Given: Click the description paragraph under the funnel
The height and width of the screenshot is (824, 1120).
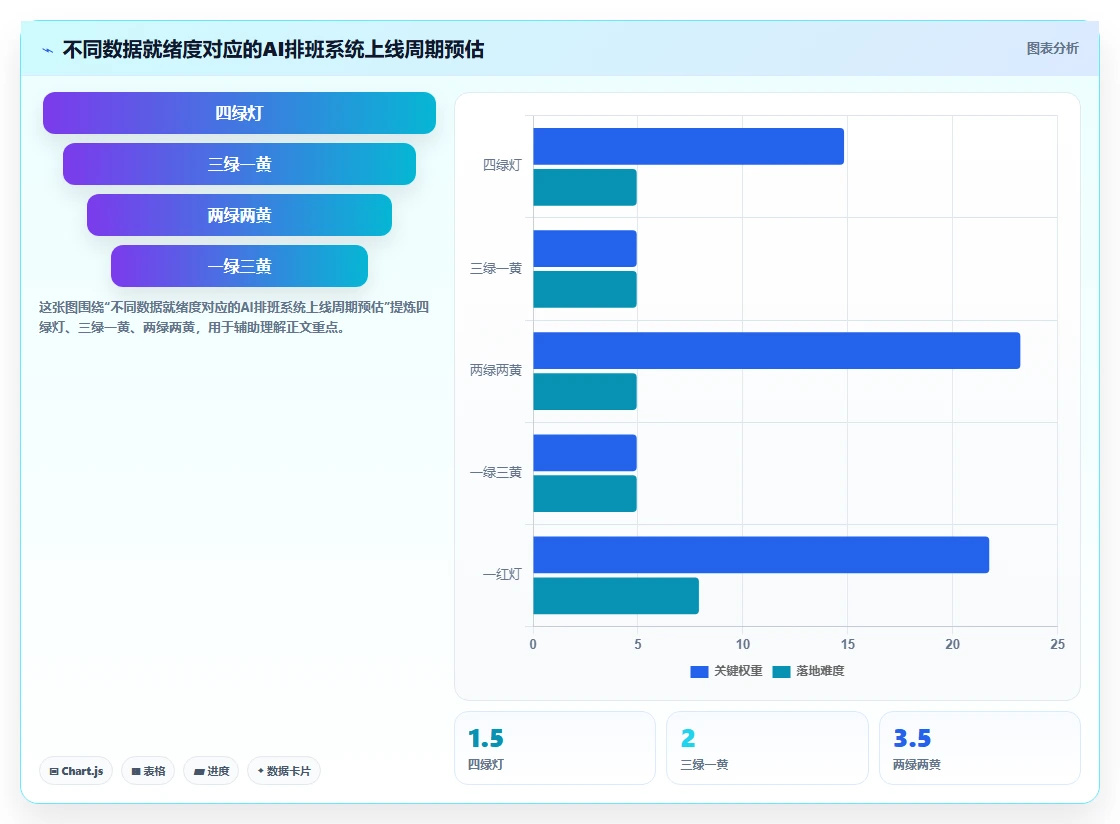Looking at the screenshot, I should 234,317.
